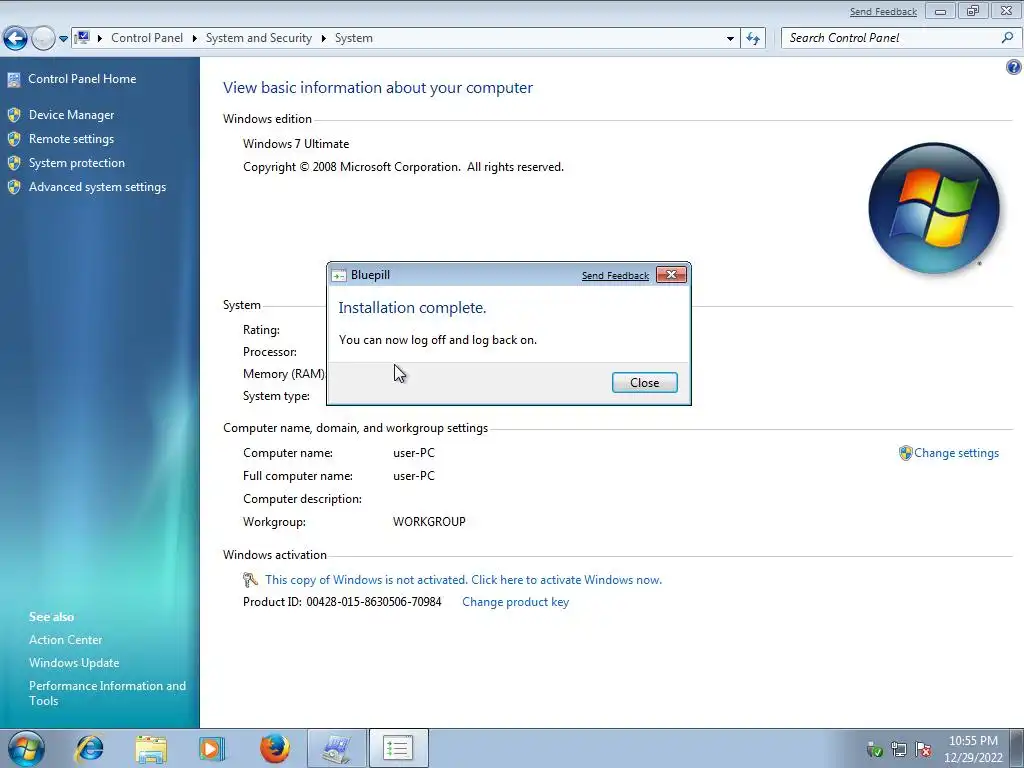Expand the chevron after System and Security
This screenshot has width=1024, height=768.
click(323, 38)
